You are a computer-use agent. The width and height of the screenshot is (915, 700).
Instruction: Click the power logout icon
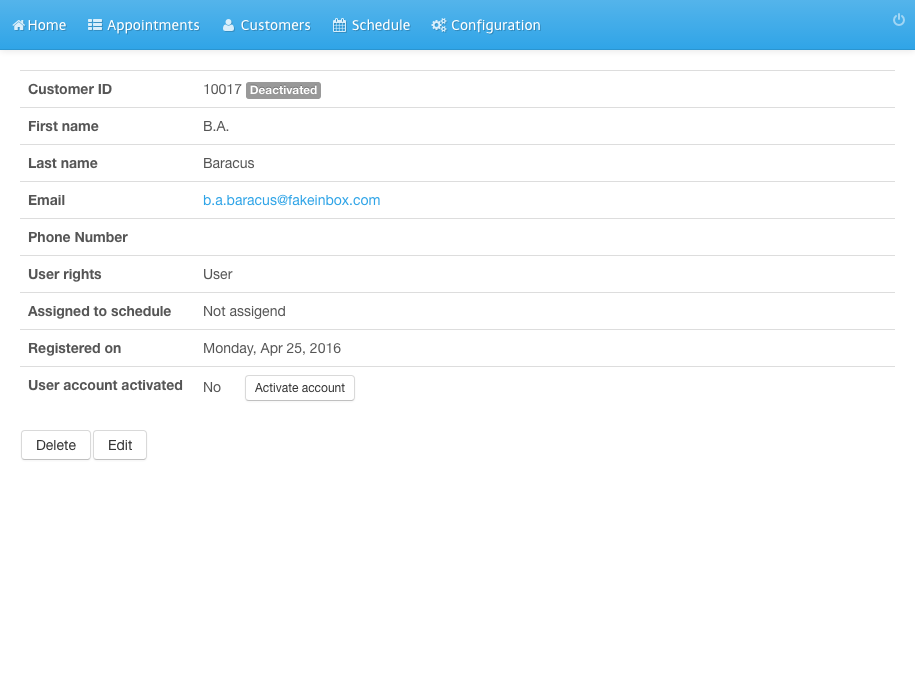click(899, 20)
